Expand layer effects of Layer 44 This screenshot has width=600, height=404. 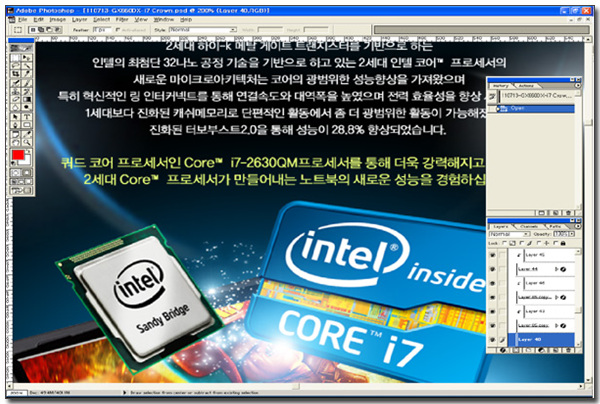[556, 269]
